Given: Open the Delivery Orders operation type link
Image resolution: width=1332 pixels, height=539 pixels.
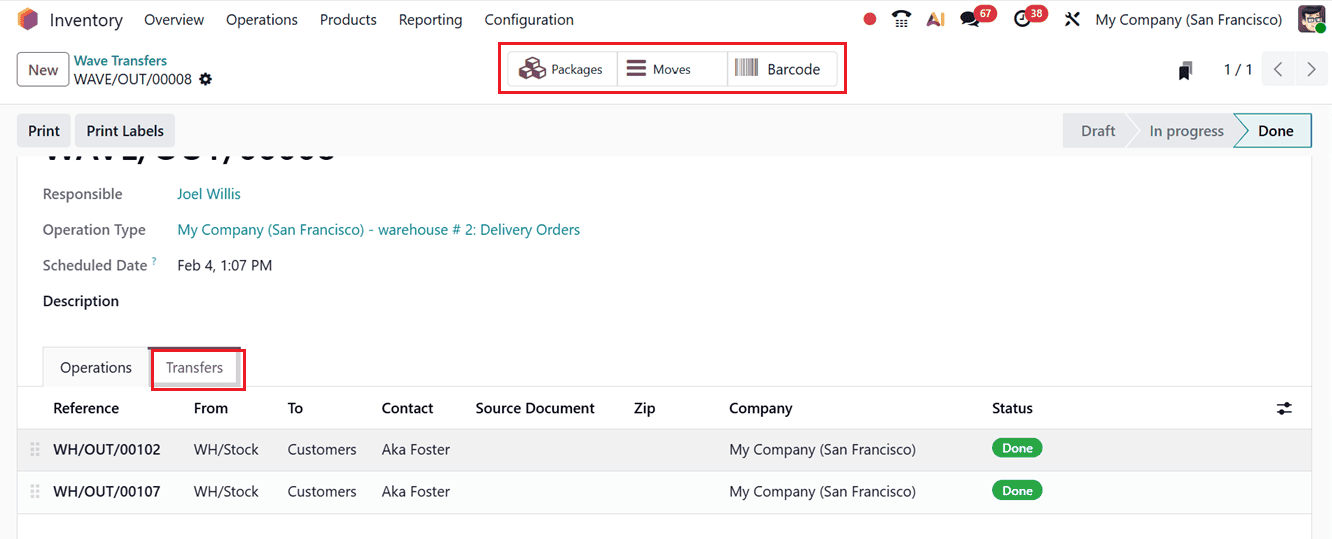Looking at the screenshot, I should [378, 230].
